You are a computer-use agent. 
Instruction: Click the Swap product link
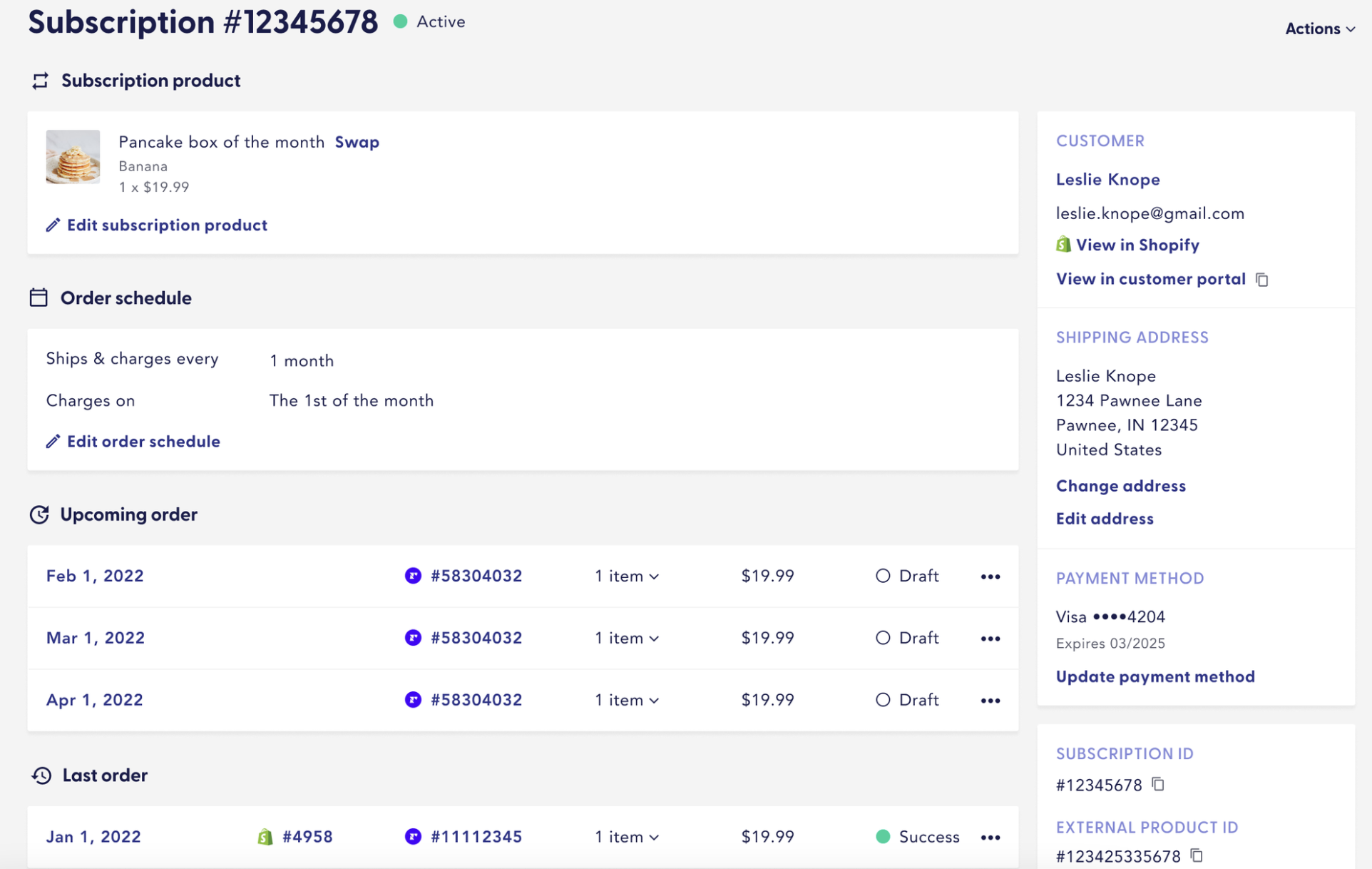[357, 142]
